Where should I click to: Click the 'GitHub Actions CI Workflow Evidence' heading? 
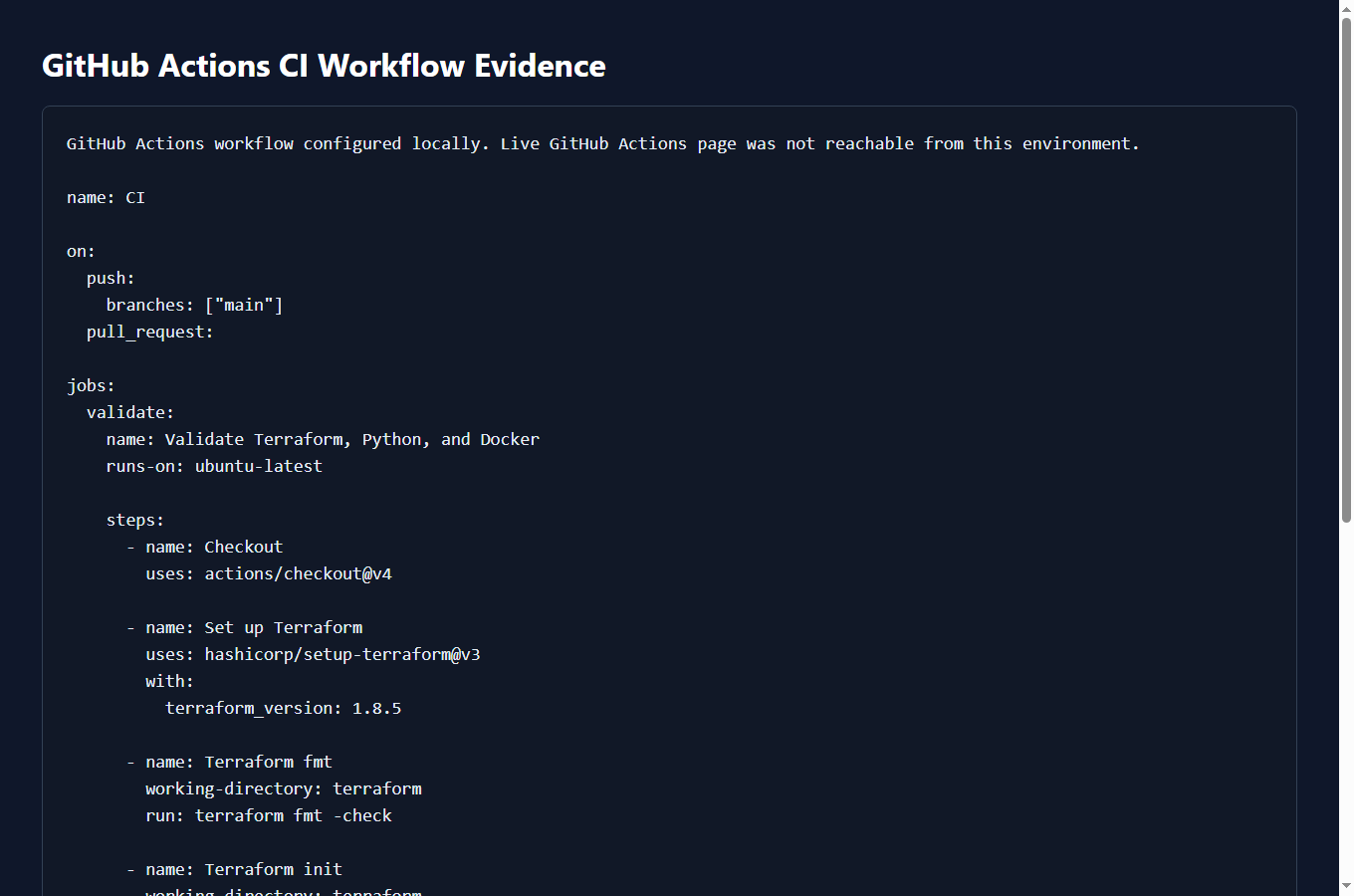point(324,66)
